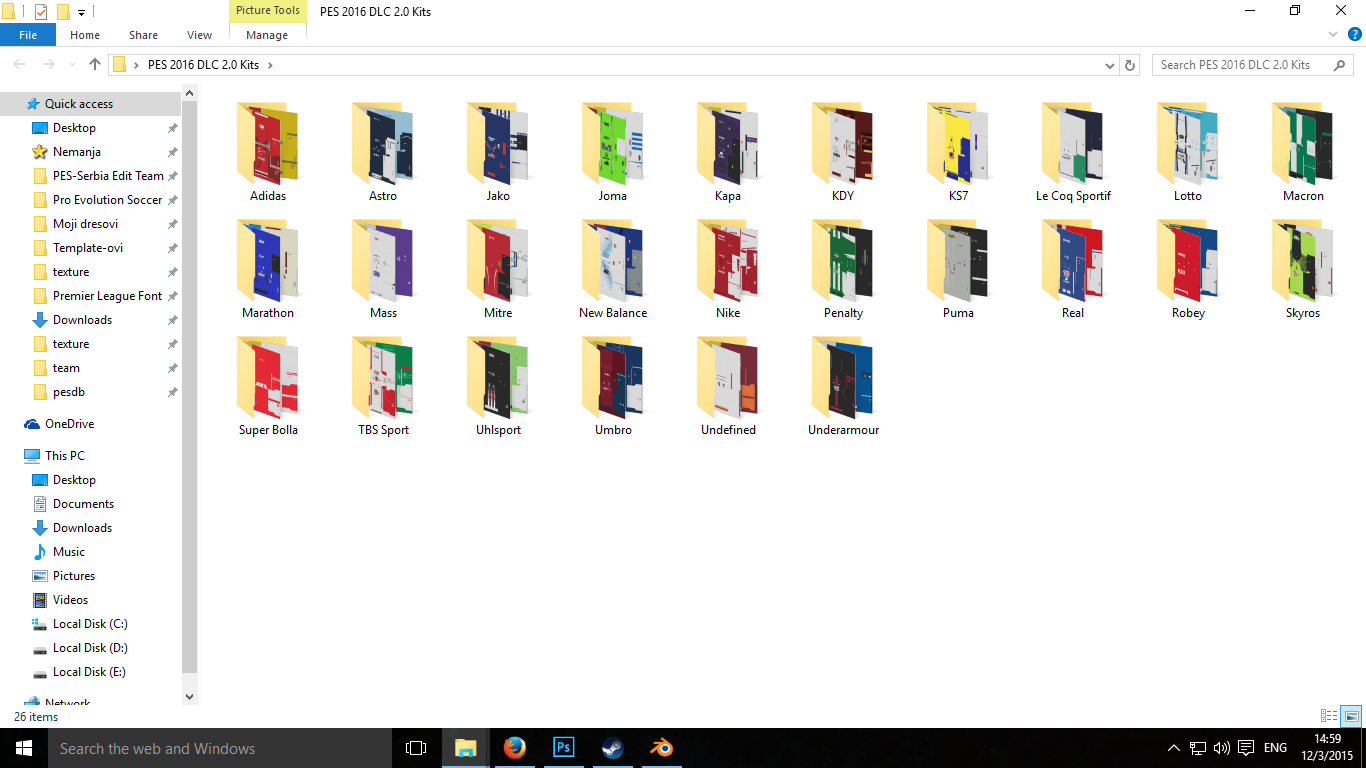Switch to the Share ribbon tab
This screenshot has height=768, width=1366.
click(x=143, y=35)
